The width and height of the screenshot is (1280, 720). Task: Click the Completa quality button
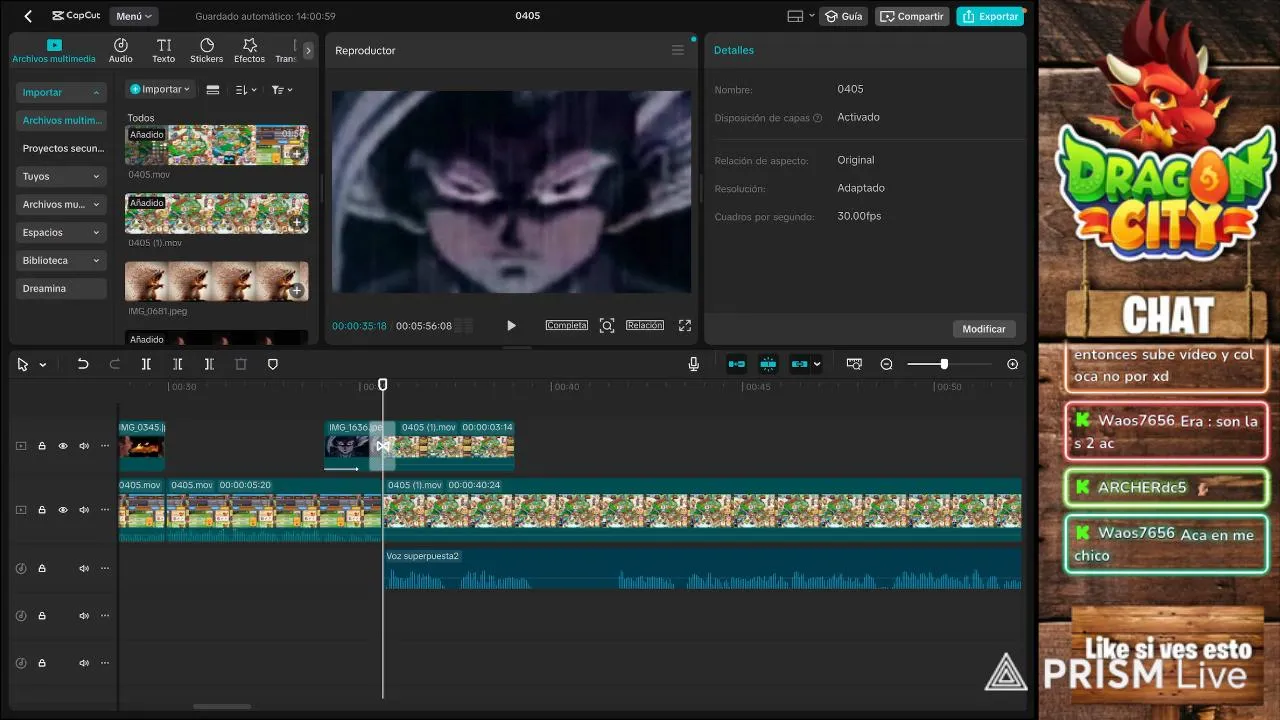click(567, 325)
